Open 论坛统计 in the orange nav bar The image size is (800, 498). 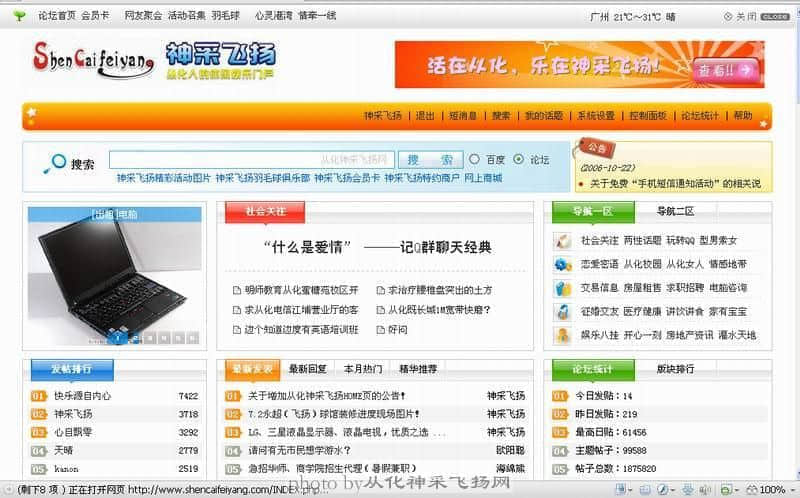click(700, 116)
